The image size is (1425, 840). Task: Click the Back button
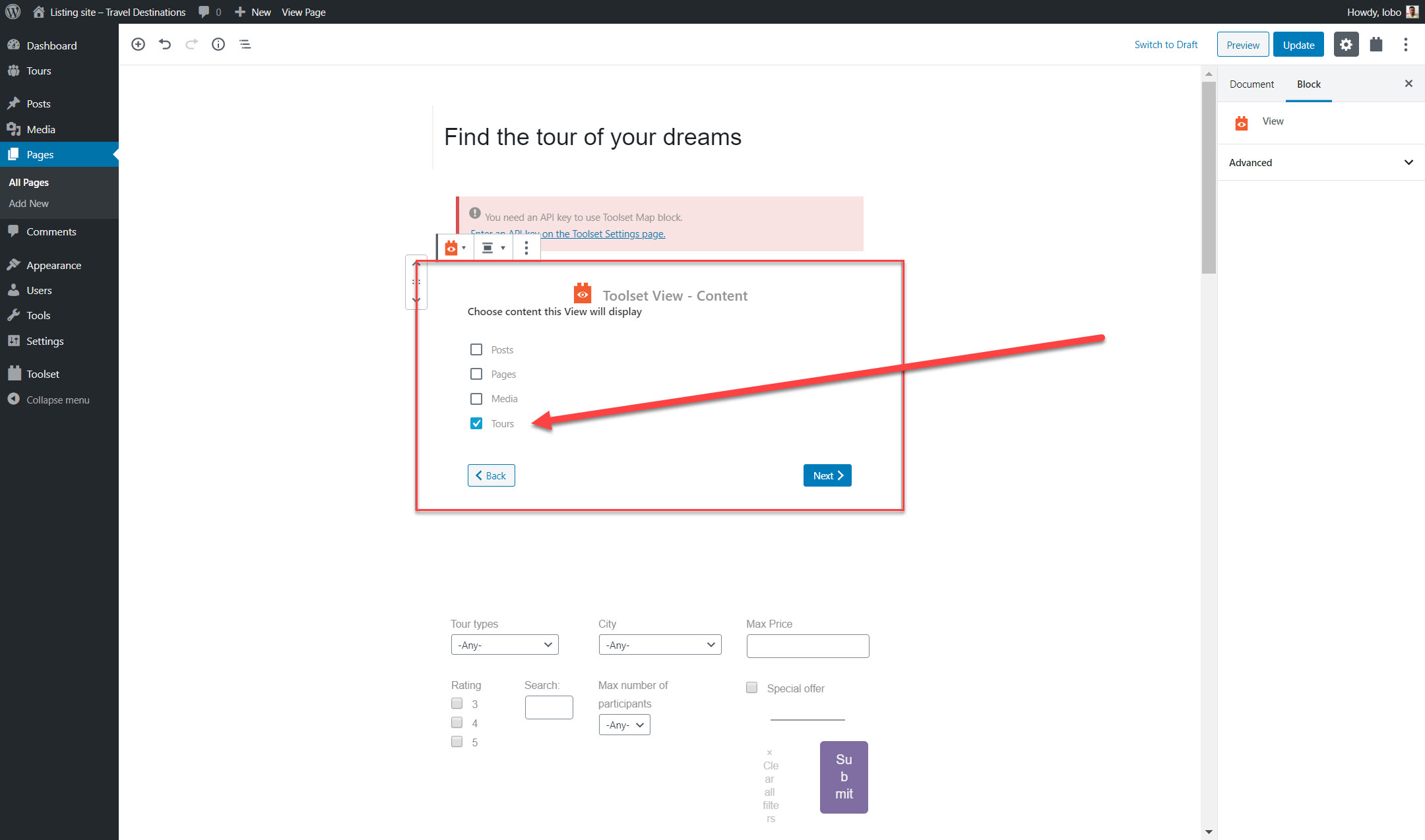(x=491, y=475)
